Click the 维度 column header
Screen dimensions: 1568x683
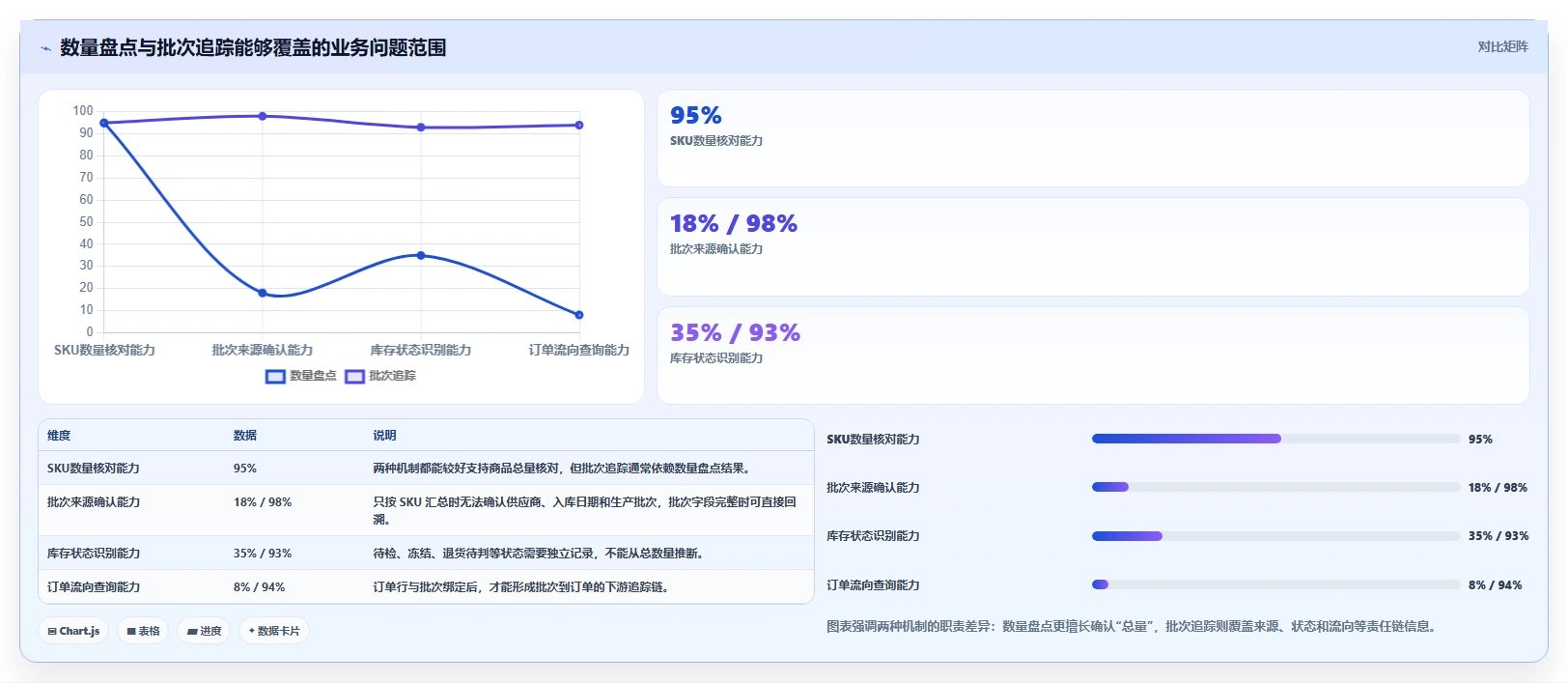59,436
